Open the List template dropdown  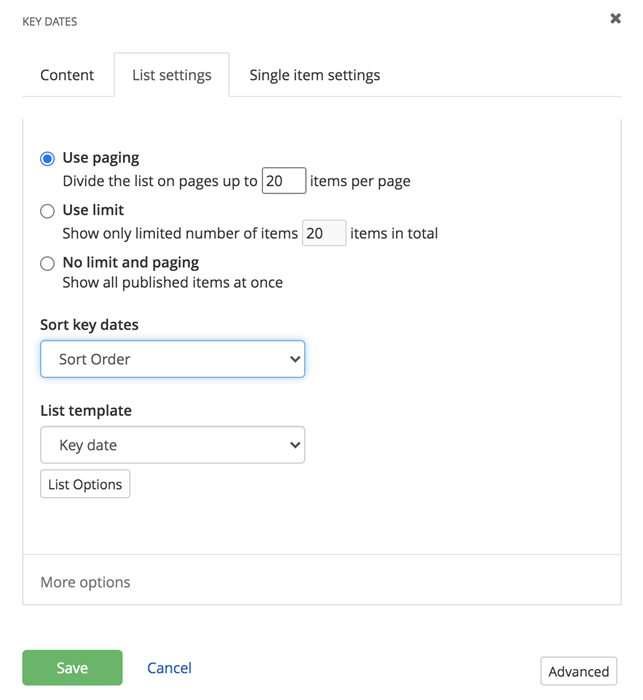pos(172,445)
